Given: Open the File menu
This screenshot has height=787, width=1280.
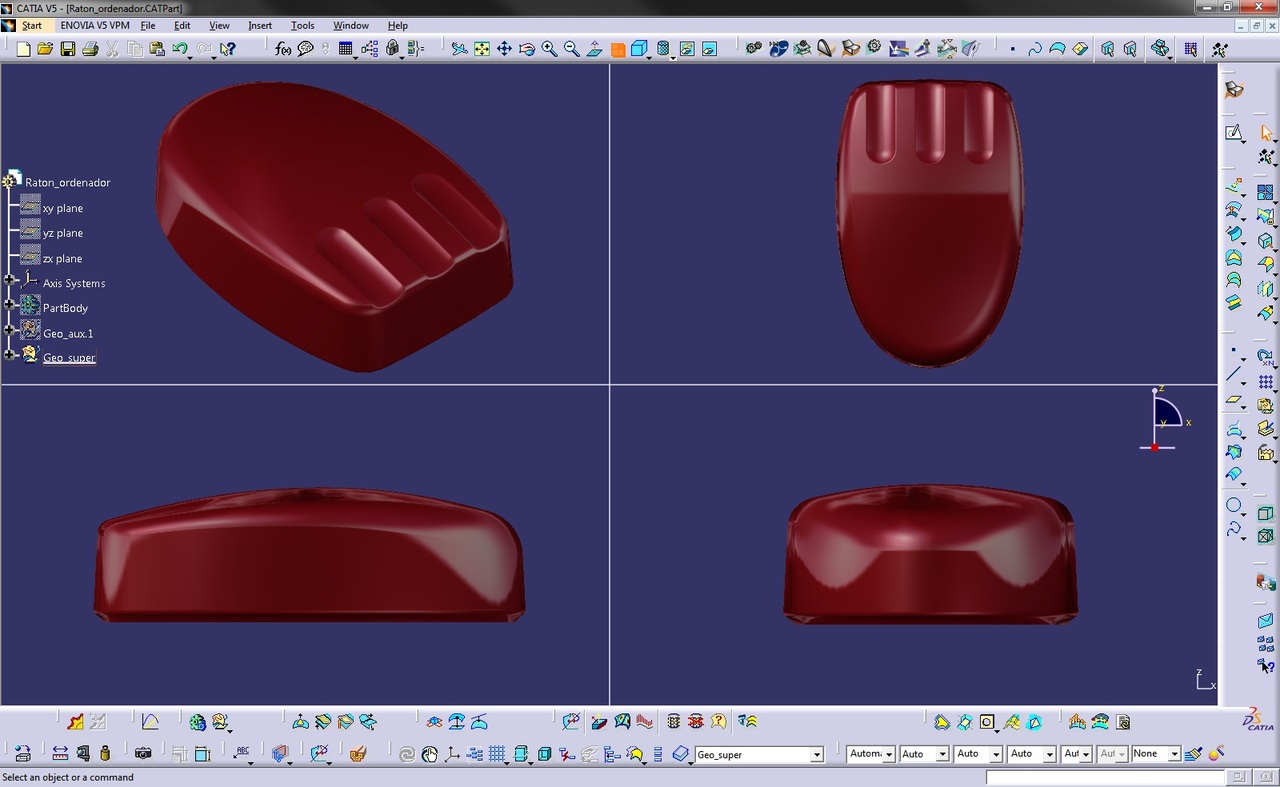Looking at the screenshot, I should pos(148,25).
